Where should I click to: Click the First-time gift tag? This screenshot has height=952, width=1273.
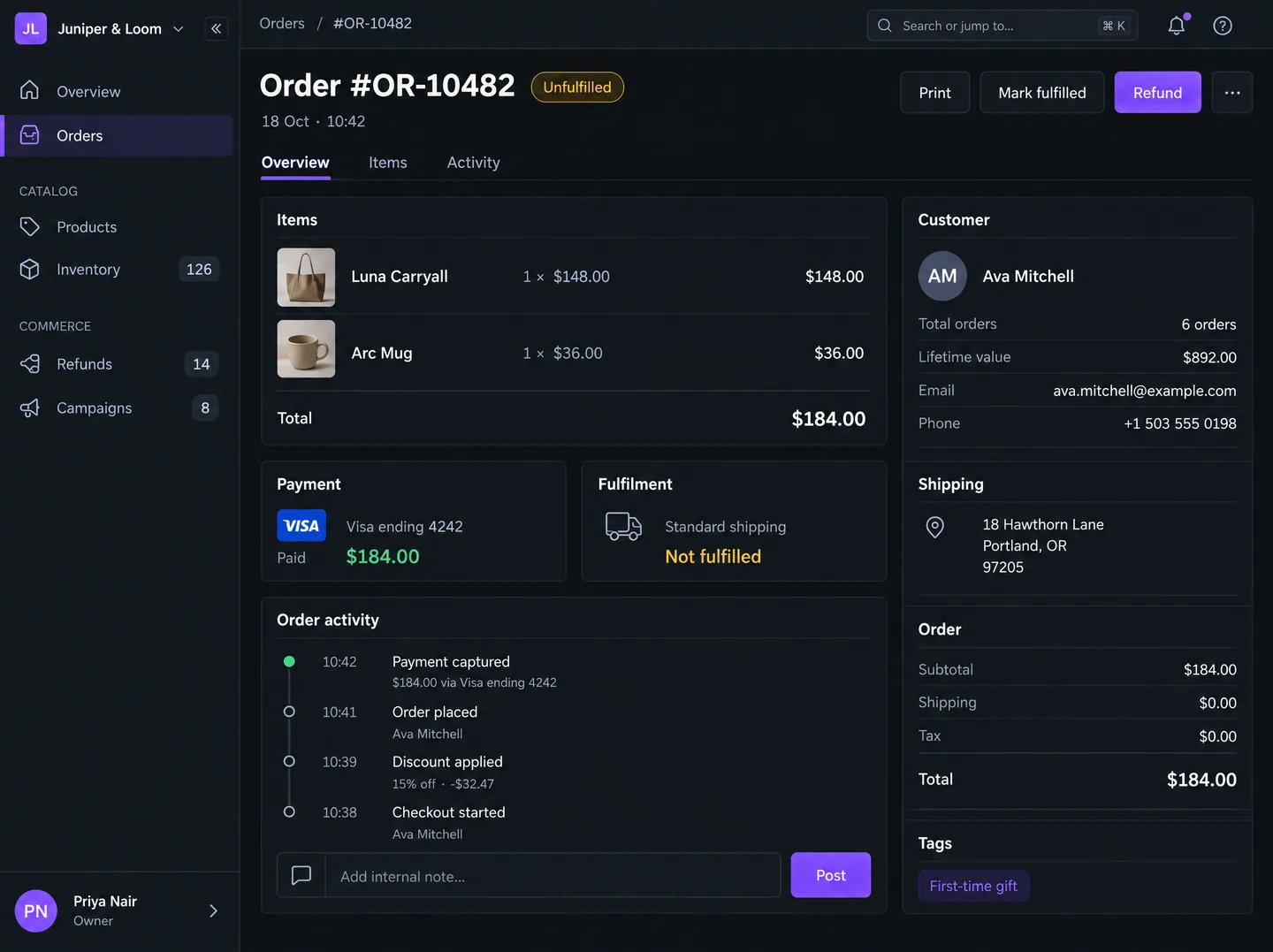pyautogui.click(x=973, y=886)
